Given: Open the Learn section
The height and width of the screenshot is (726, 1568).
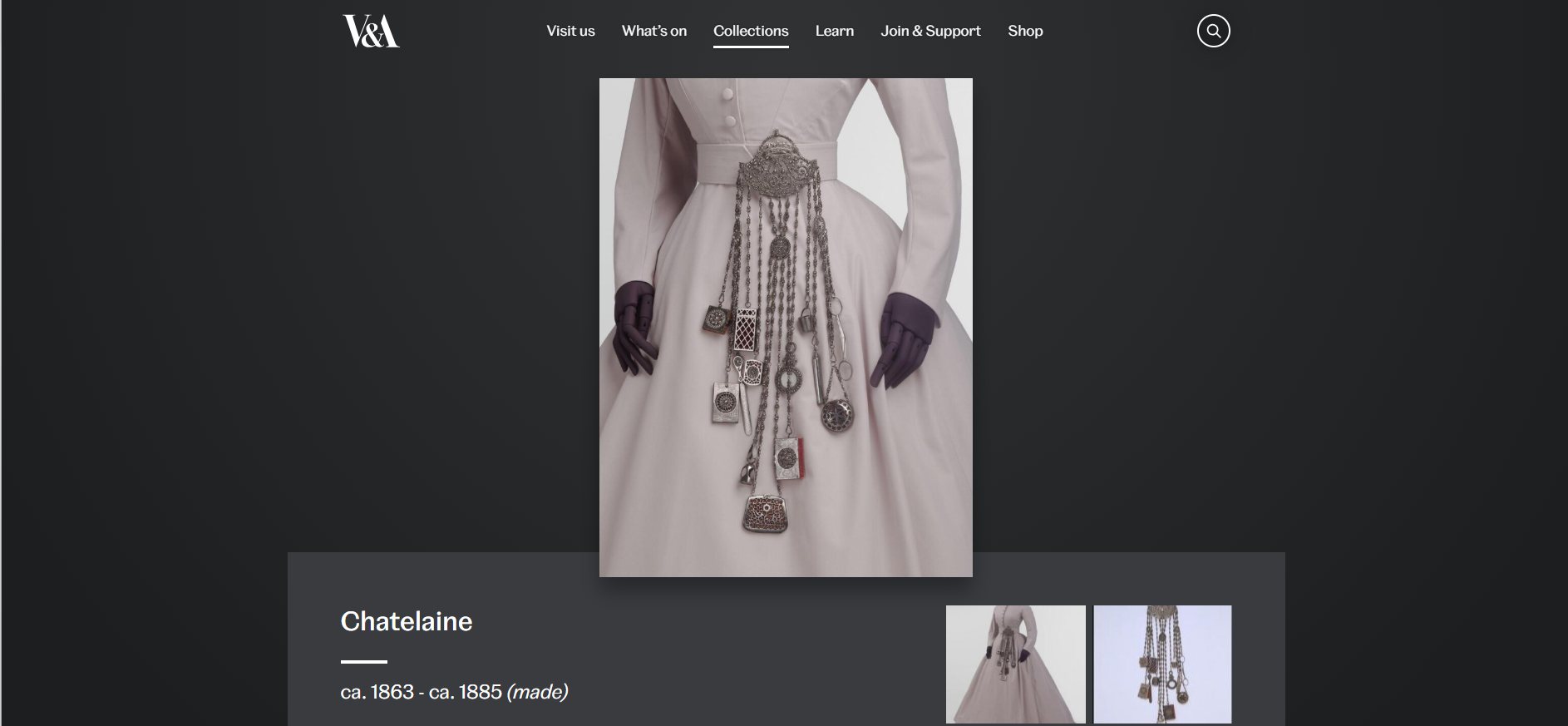Looking at the screenshot, I should click(834, 31).
